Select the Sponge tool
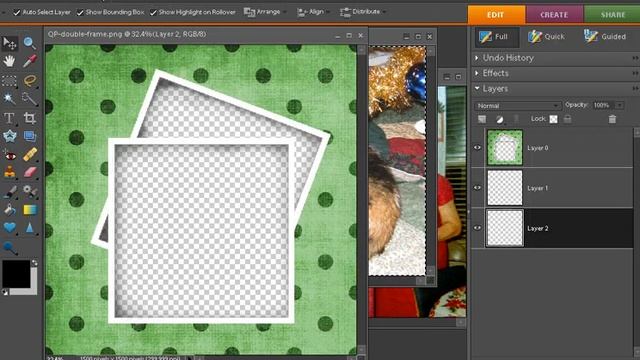 tap(9, 247)
